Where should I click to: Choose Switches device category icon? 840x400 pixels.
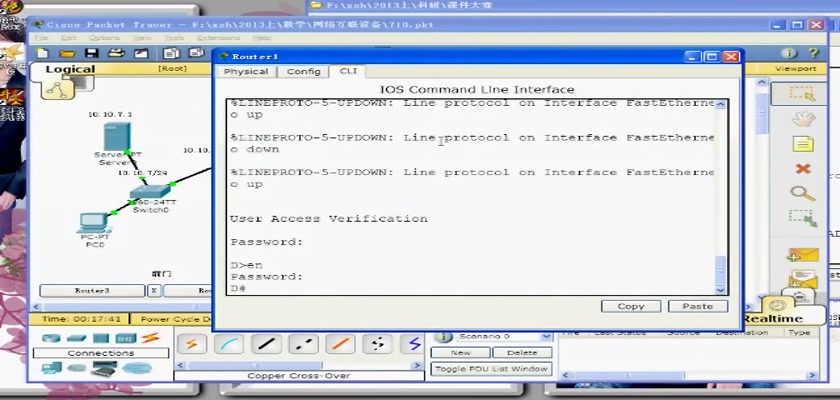[77, 338]
